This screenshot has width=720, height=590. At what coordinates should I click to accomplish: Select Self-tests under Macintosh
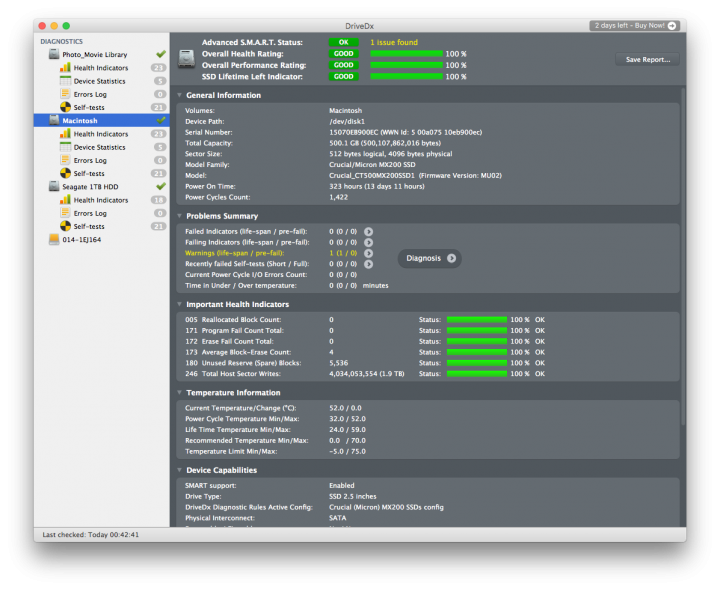[x=89, y=174]
